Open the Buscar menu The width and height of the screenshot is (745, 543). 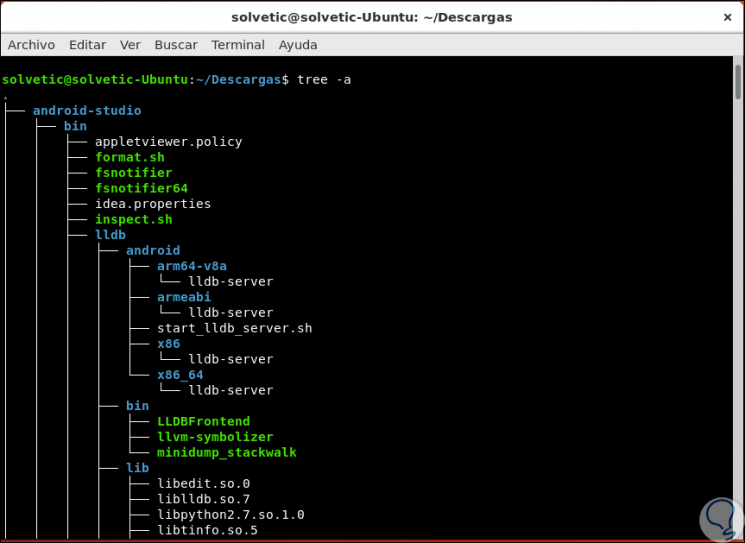(176, 45)
